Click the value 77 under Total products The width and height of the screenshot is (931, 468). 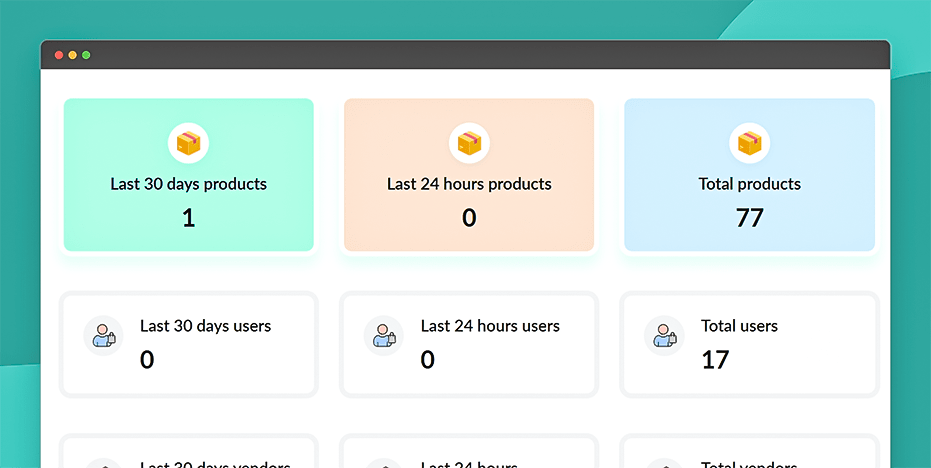[x=749, y=218]
